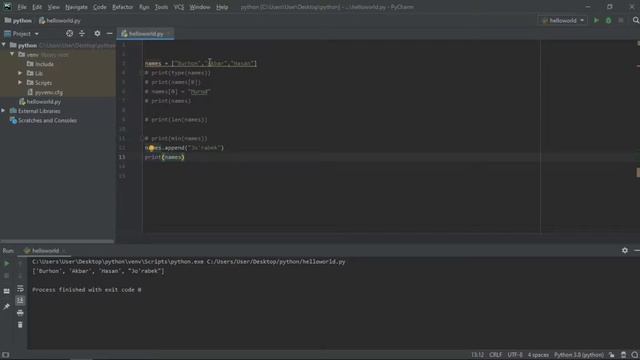
Task: Expand the Lib folder
Action: [x=20, y=73]
